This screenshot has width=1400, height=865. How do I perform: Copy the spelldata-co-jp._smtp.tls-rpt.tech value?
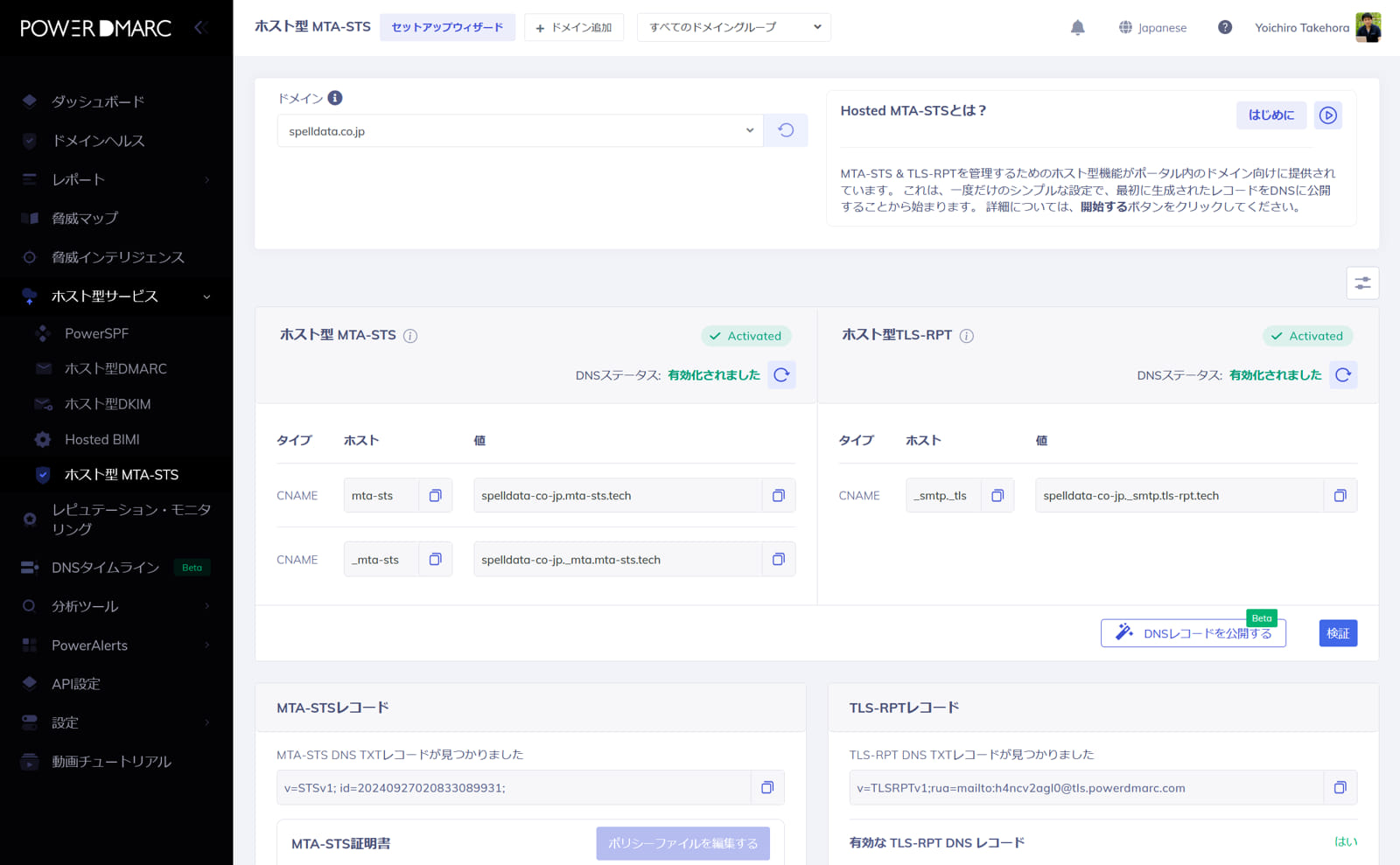pos(1340,495)
